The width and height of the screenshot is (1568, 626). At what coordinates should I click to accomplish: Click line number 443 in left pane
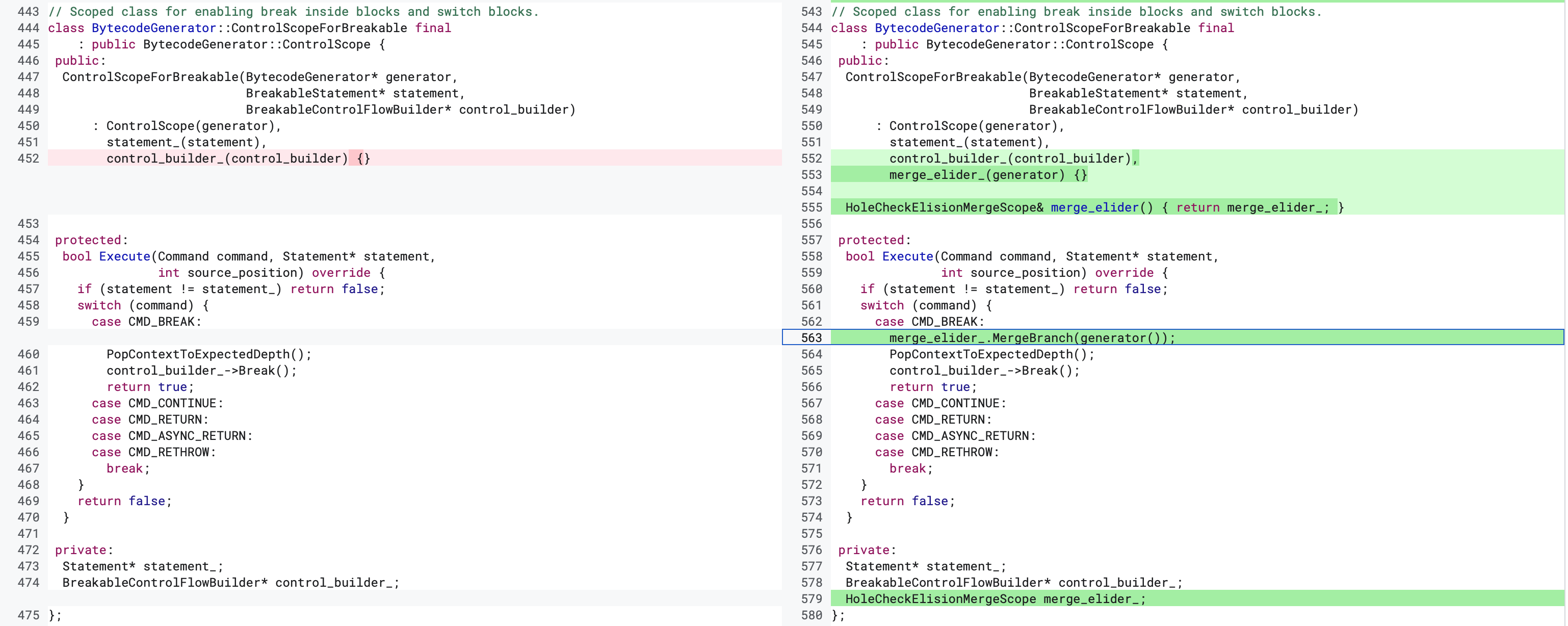(x=28, y=12)
